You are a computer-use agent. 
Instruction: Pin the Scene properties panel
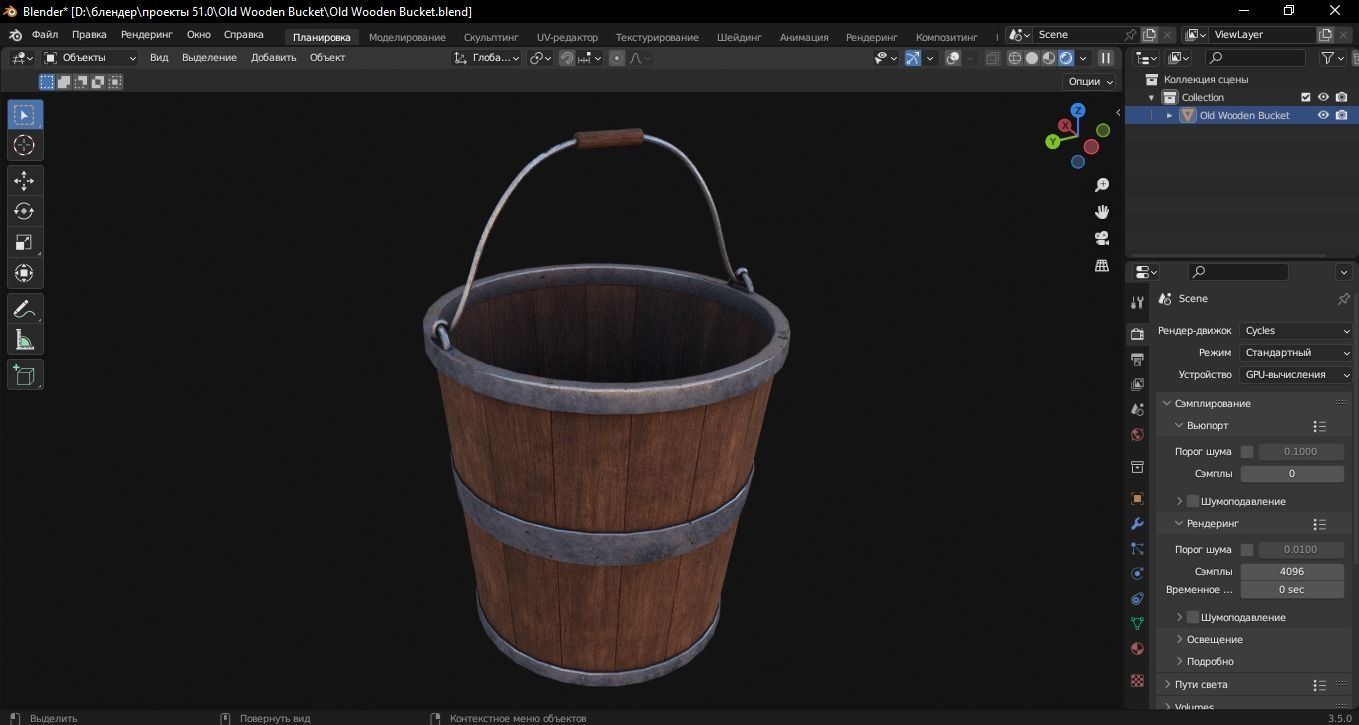tap(1343, 299)
